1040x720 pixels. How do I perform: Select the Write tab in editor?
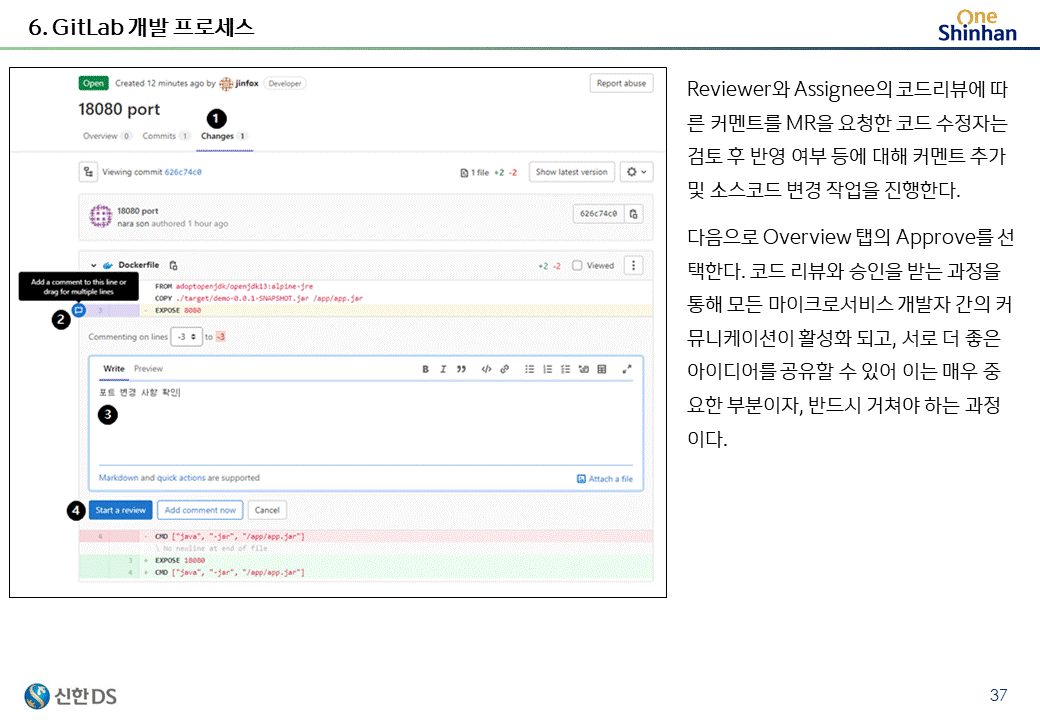point(113,369)
